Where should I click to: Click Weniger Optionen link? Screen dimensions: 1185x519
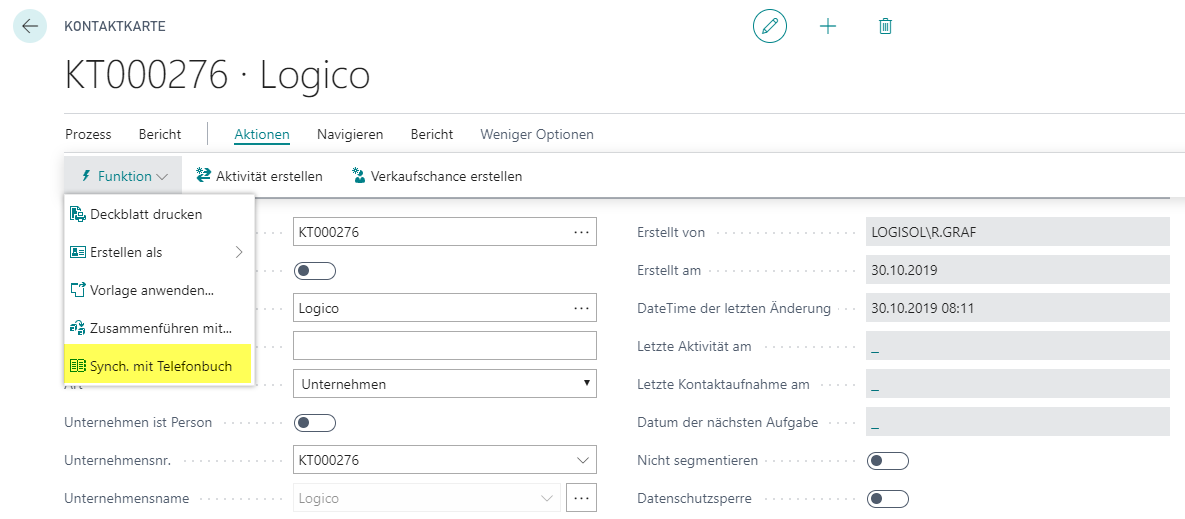537,134
